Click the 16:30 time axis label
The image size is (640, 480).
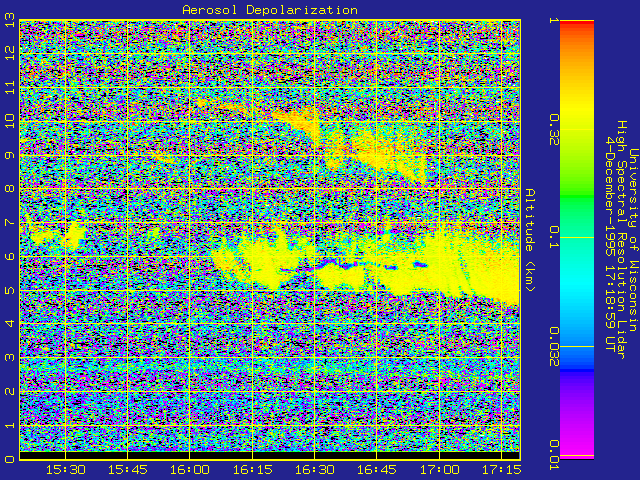pos(314,470)
